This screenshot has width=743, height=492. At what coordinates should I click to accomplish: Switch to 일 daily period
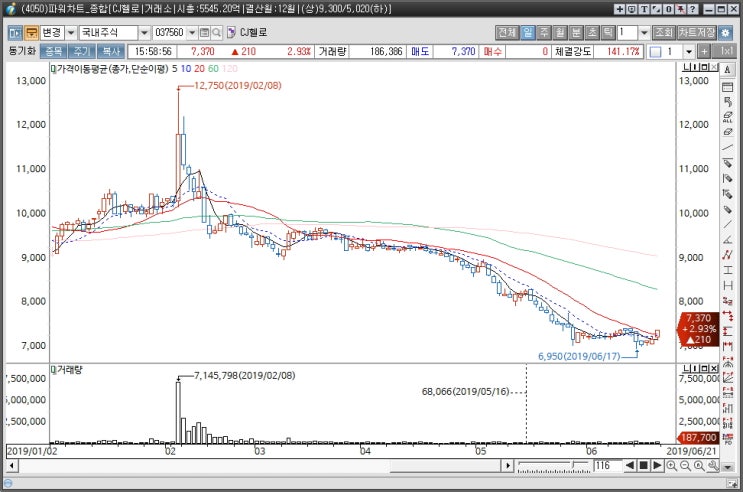pos(527,32)
